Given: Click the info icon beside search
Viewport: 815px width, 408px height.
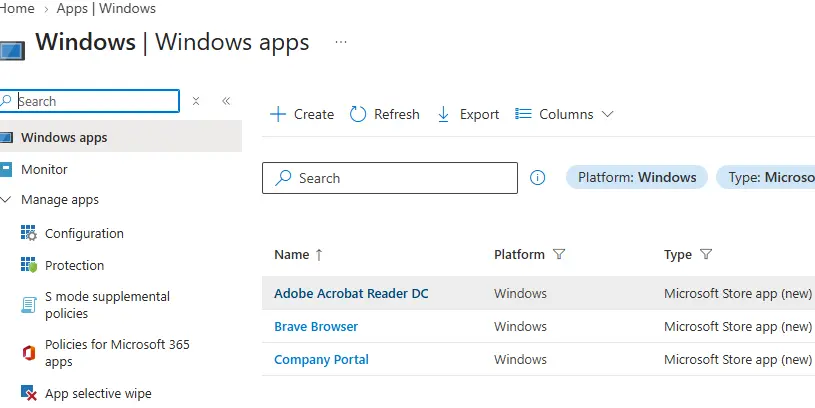Looking at the screenshot, I should click(x=537, y=178).
